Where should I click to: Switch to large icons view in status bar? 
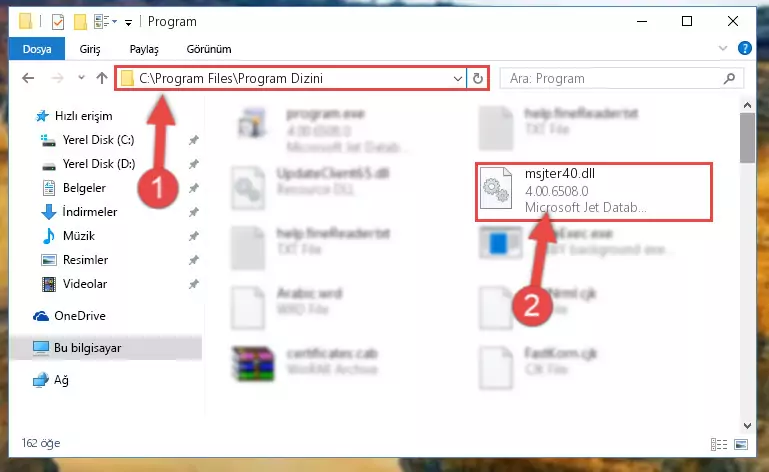pos(741,445)
